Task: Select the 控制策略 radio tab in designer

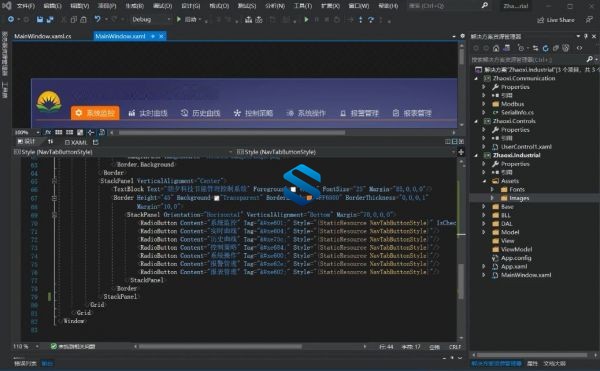Action: click(253, 113)
